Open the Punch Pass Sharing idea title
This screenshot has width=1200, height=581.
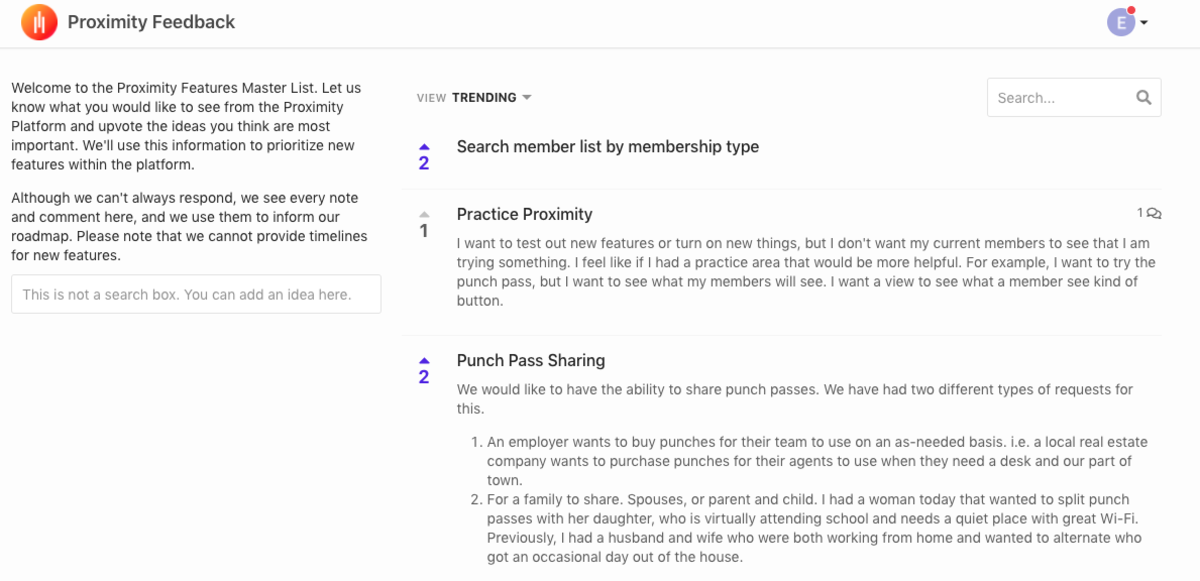coord(531,361)
